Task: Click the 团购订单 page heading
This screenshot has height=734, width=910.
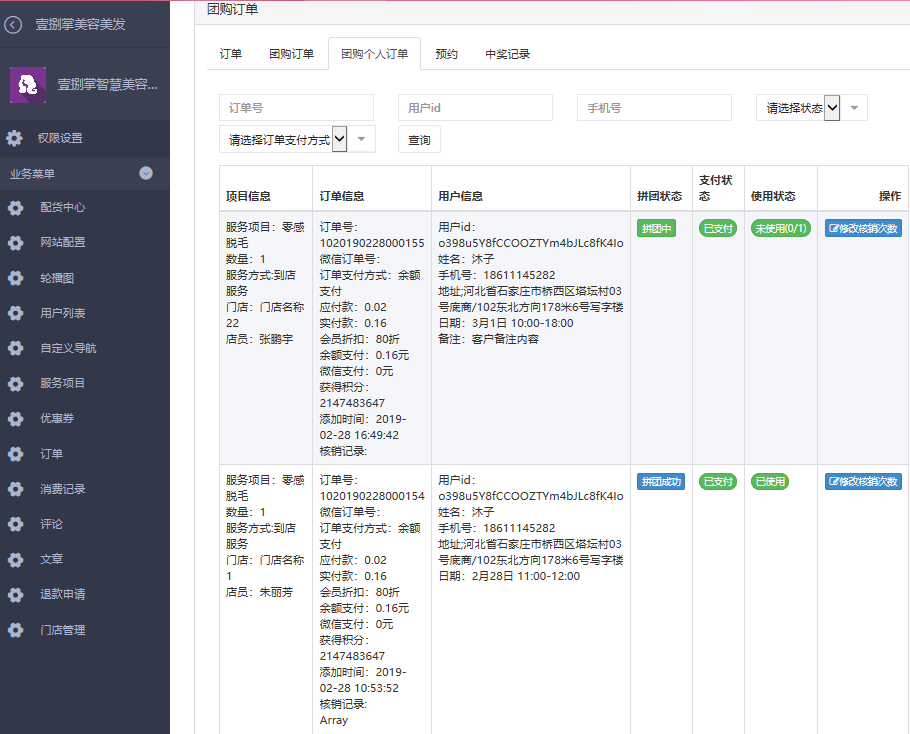Action: point(233,9)
